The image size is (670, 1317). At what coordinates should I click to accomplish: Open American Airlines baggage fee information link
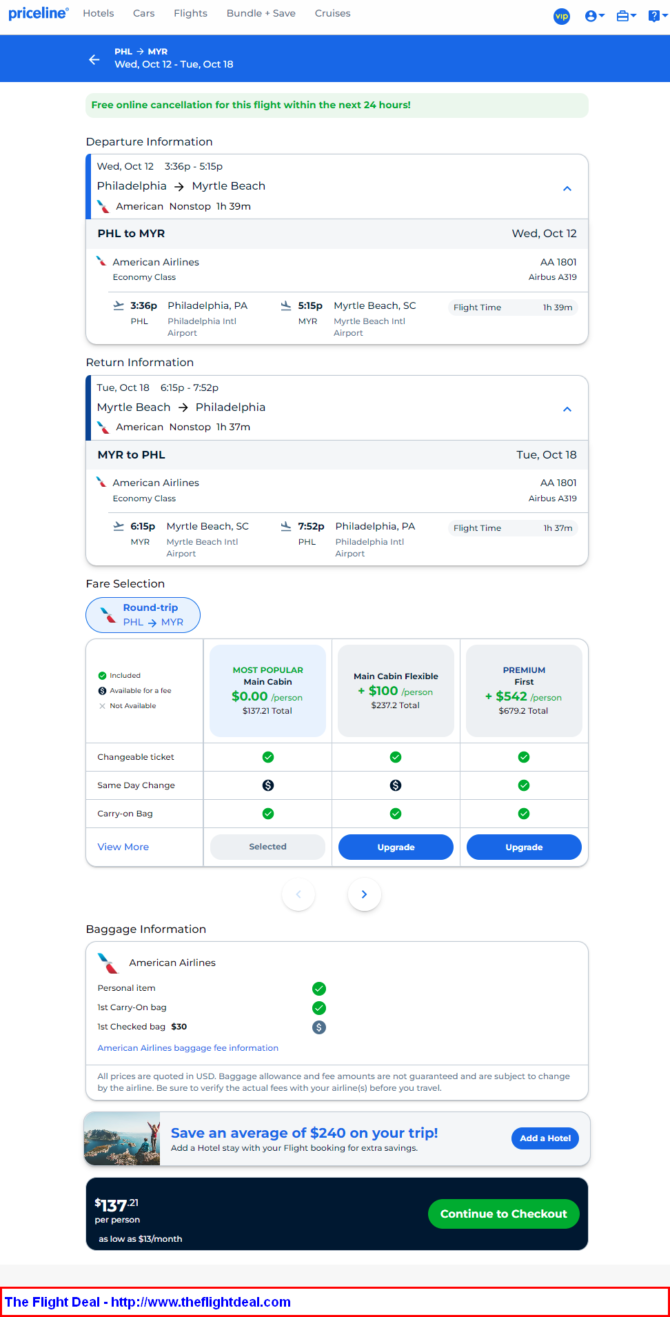188,1048
